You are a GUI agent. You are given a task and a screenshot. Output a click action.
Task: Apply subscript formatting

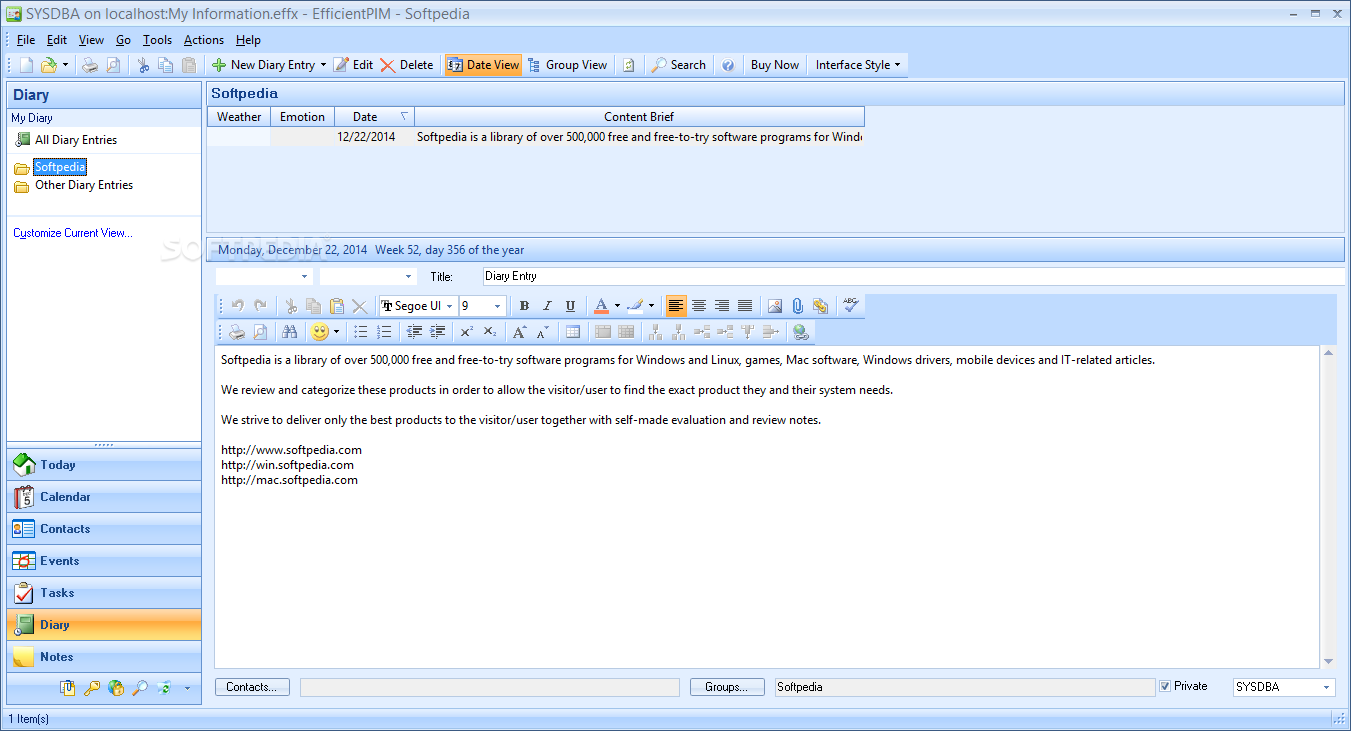[x=490, y=332]
